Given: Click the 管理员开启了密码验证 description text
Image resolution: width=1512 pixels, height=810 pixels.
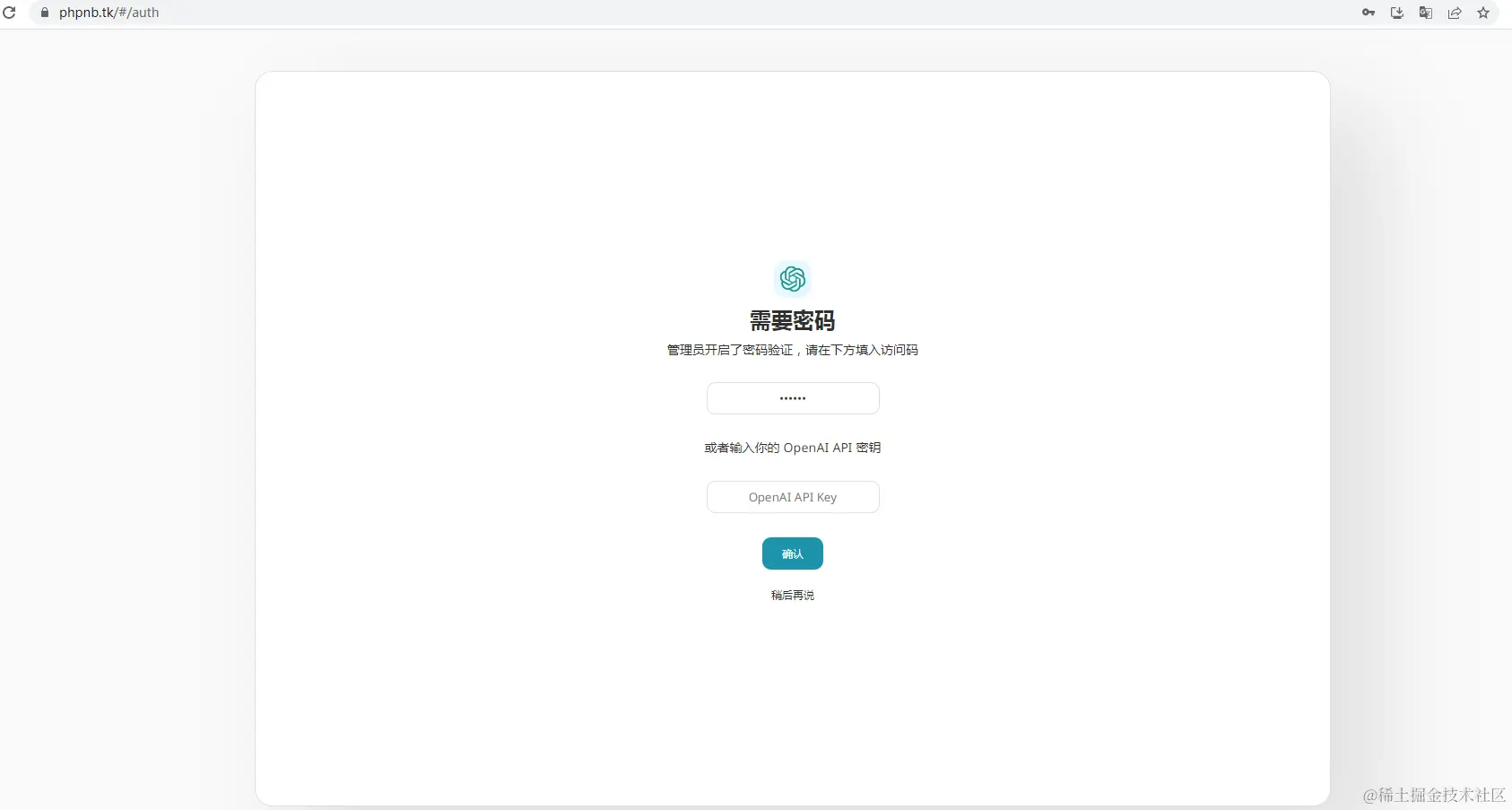Looking at the screenshot, I should click(x=793, y=350).
